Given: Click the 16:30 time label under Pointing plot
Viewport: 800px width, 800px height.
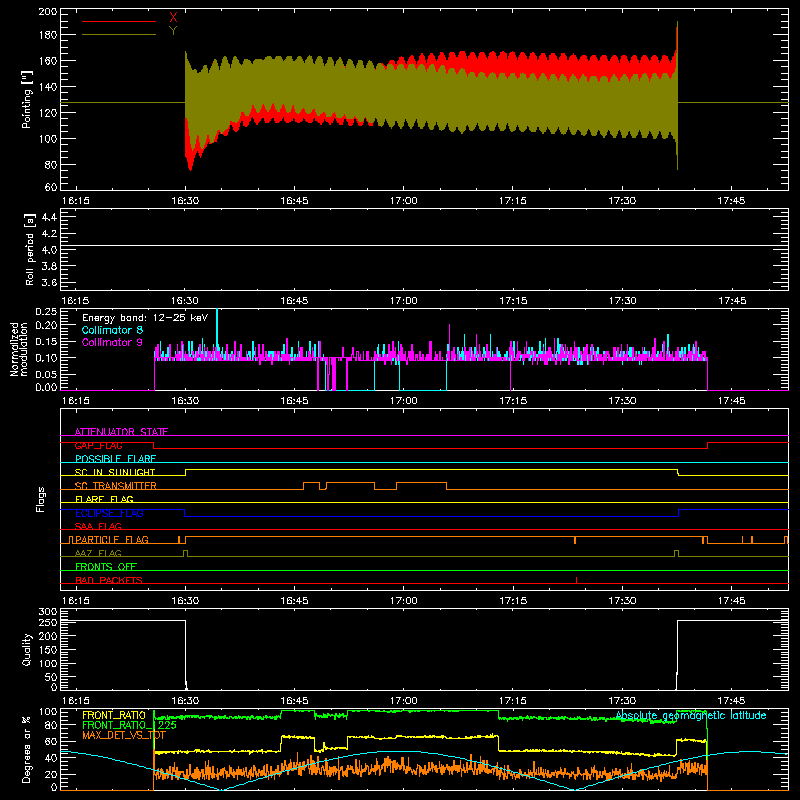Looking at the screenshot, I should tap(185, 201).
